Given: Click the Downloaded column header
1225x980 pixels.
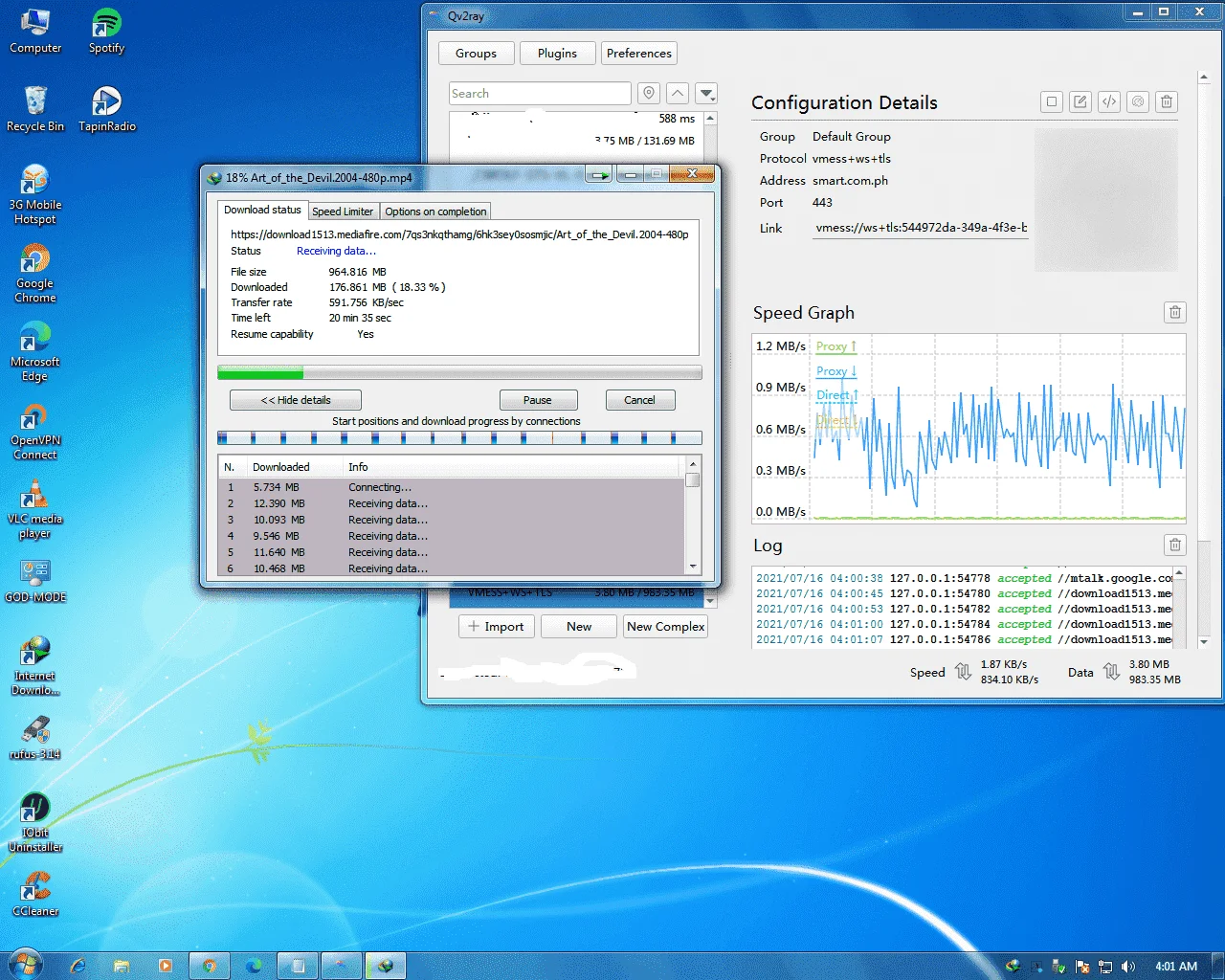Looking at the screenshot, I should [x=295, y=467].
